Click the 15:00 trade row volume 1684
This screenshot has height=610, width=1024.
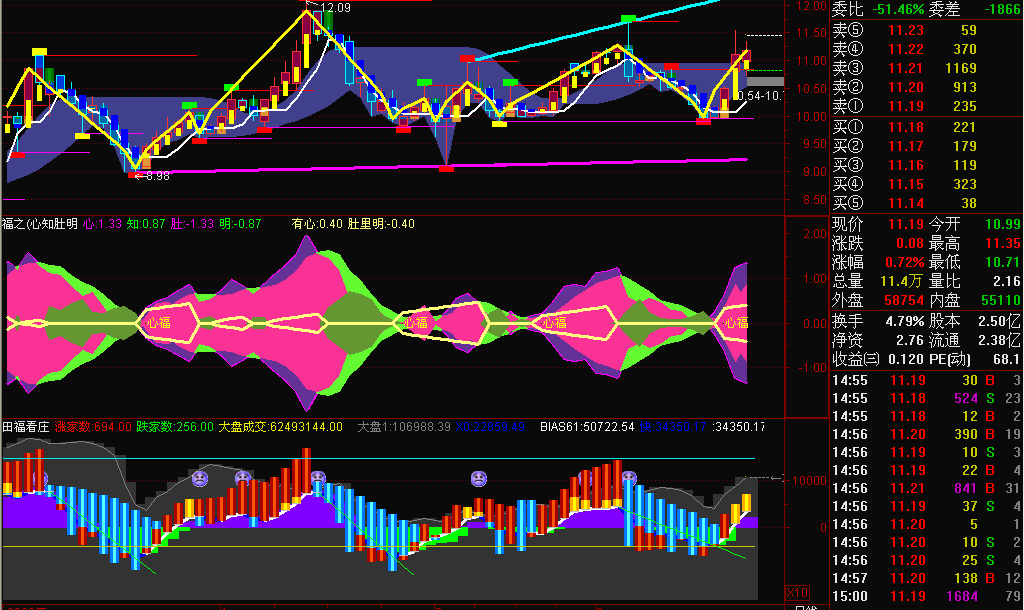[962, 596]
